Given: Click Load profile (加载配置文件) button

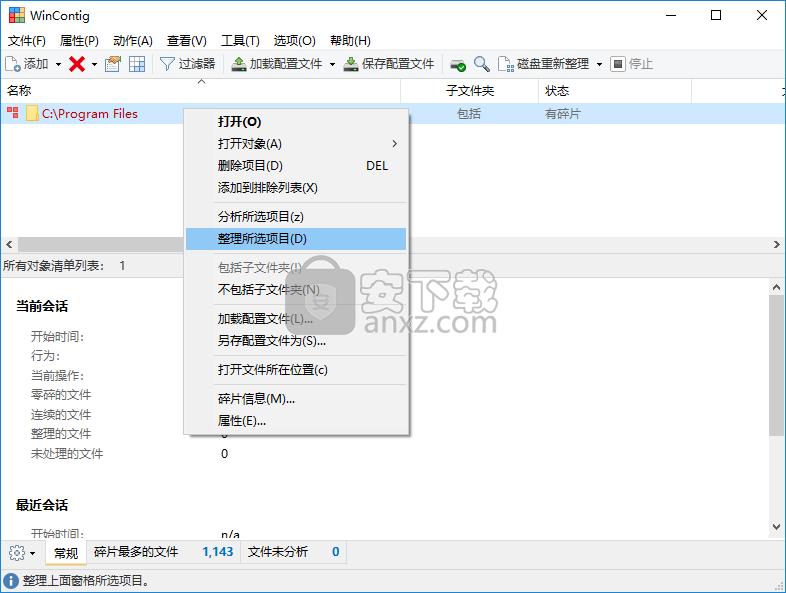Looking at the screenshot, I should point(277,64).
